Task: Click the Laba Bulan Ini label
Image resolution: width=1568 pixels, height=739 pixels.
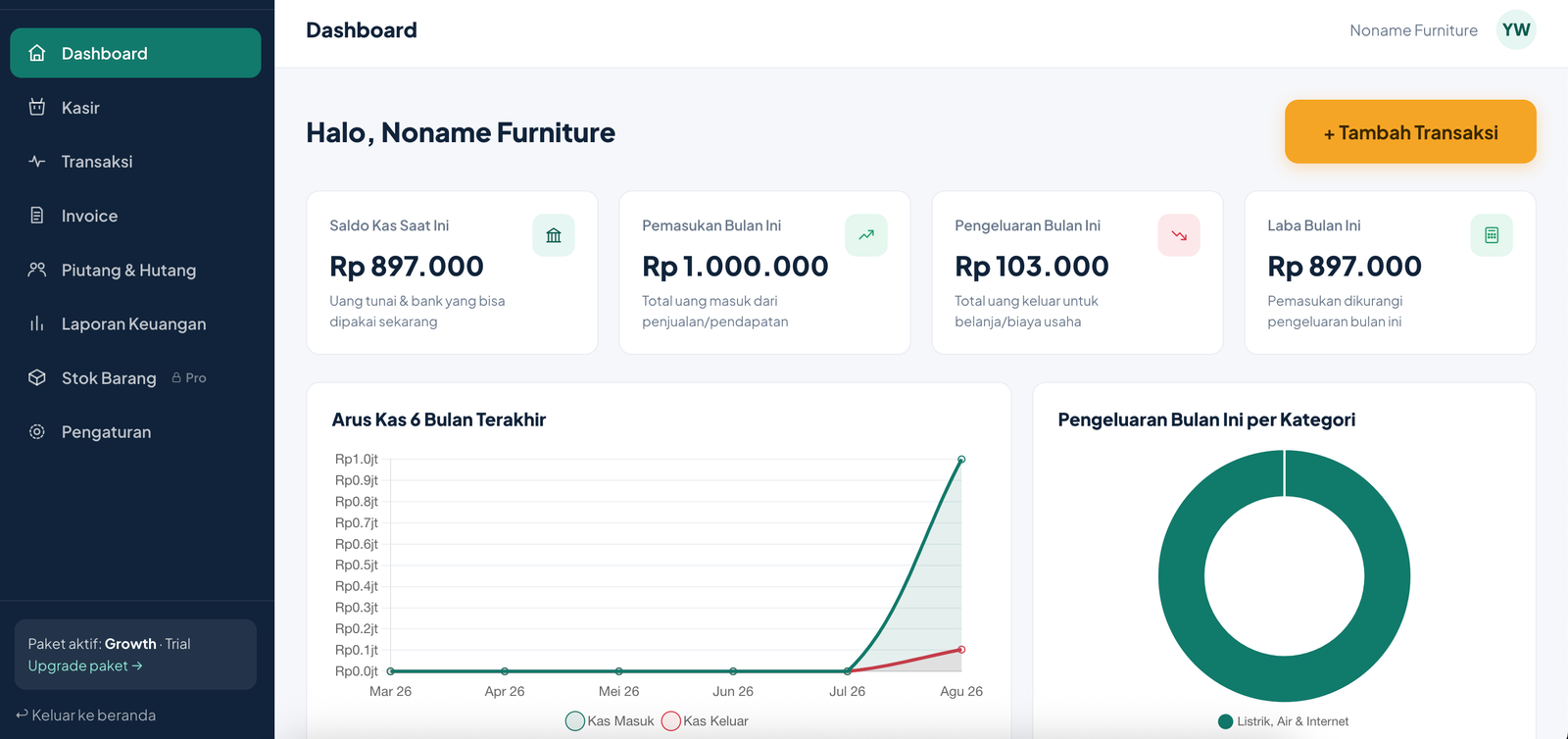Action: [x=1314, y=225]
